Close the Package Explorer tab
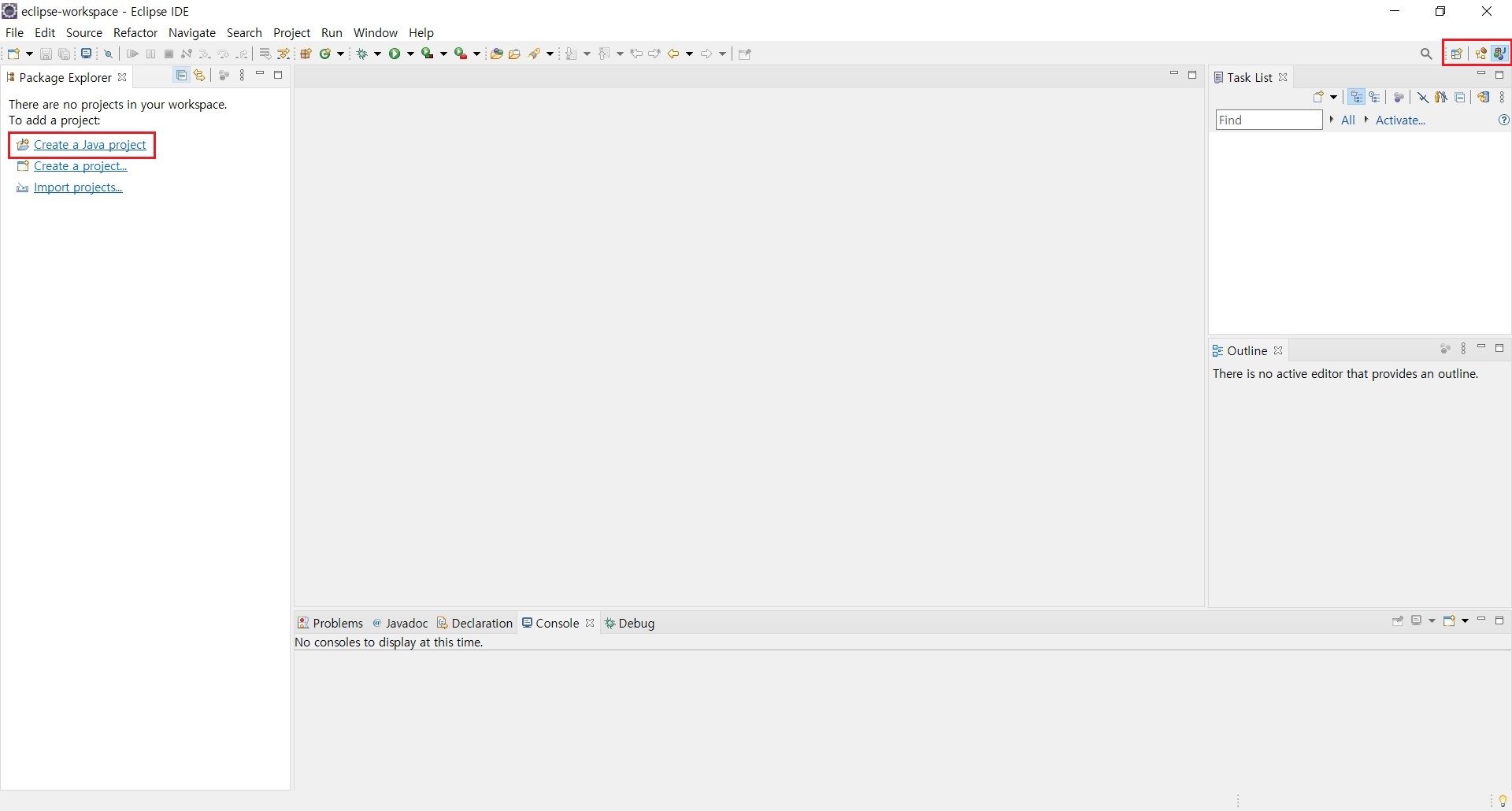1512x811 pixels. [x=122, y=77]
